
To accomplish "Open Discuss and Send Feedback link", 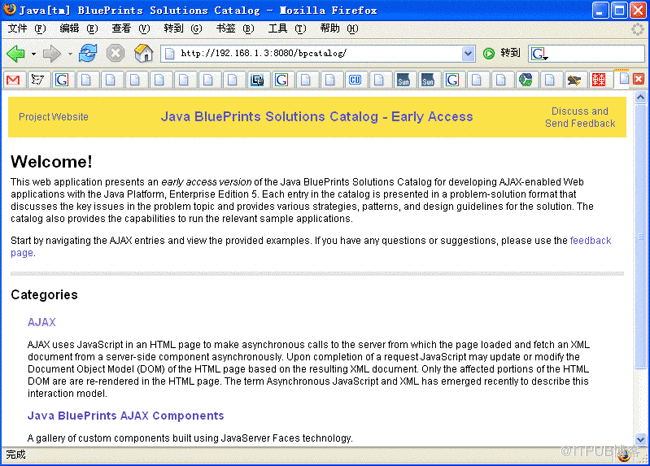I will [x=580, y=117].
